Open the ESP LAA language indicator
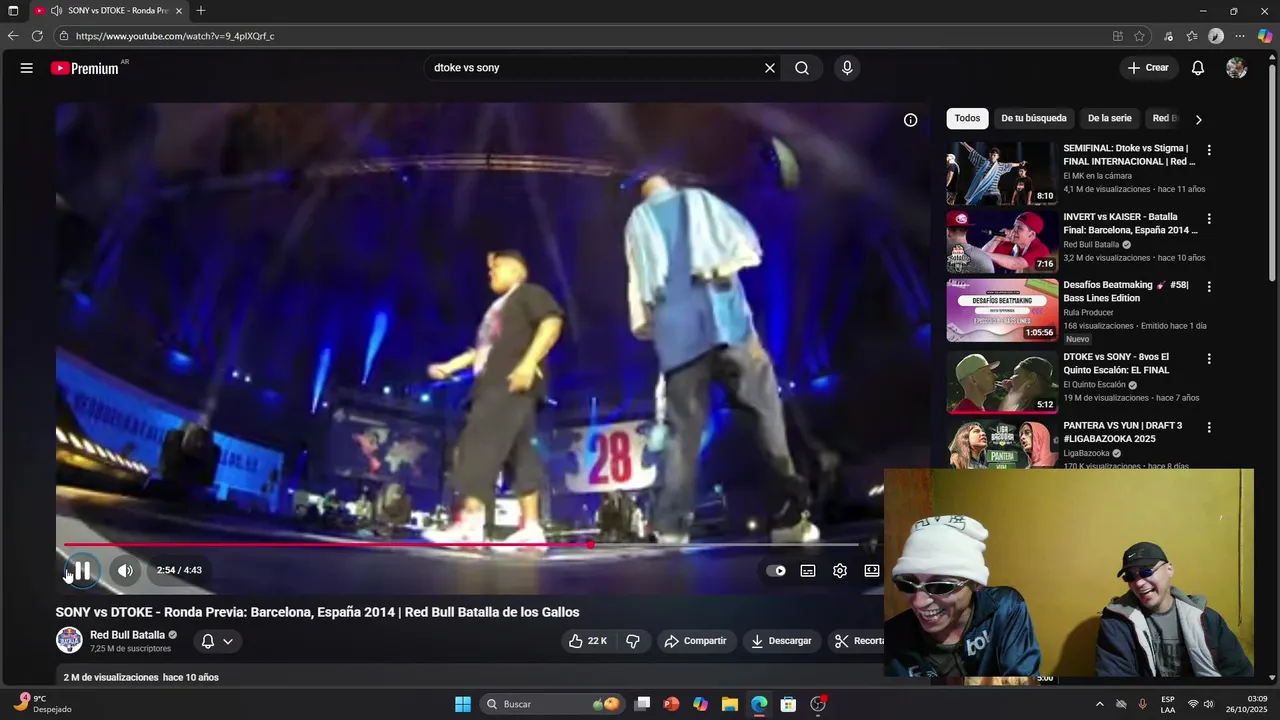 point(1168,704)
